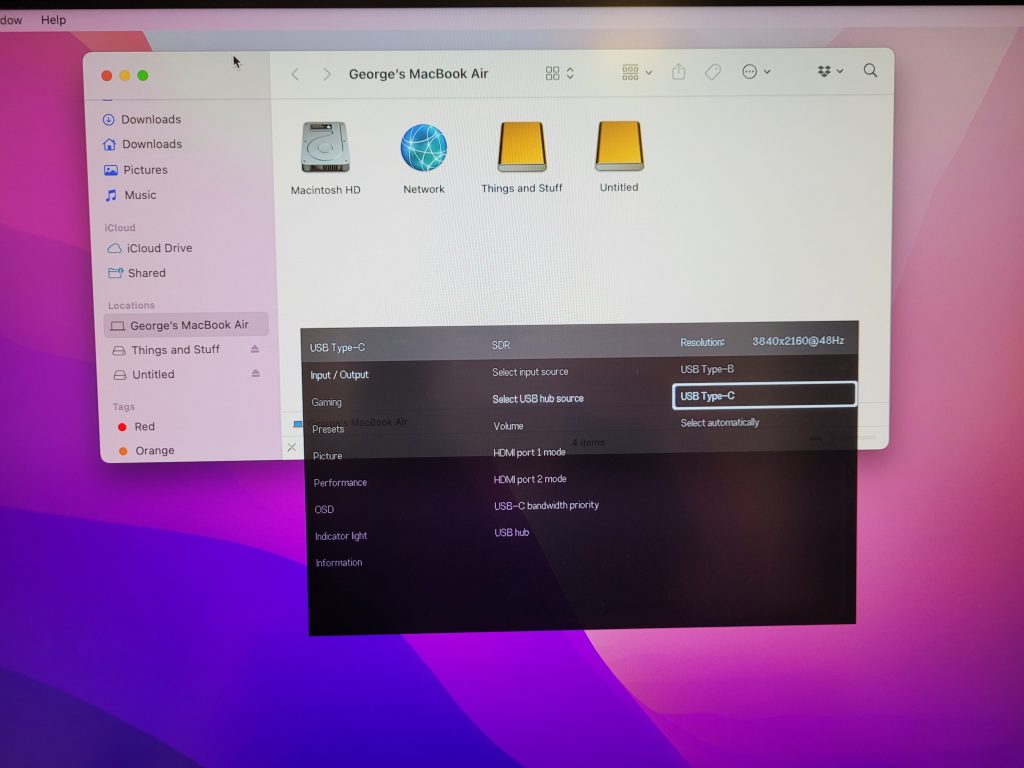Open HDMI port 1 mode setting
The height and width of the screenshot is (768, 1024).
(x=529, y=453)
